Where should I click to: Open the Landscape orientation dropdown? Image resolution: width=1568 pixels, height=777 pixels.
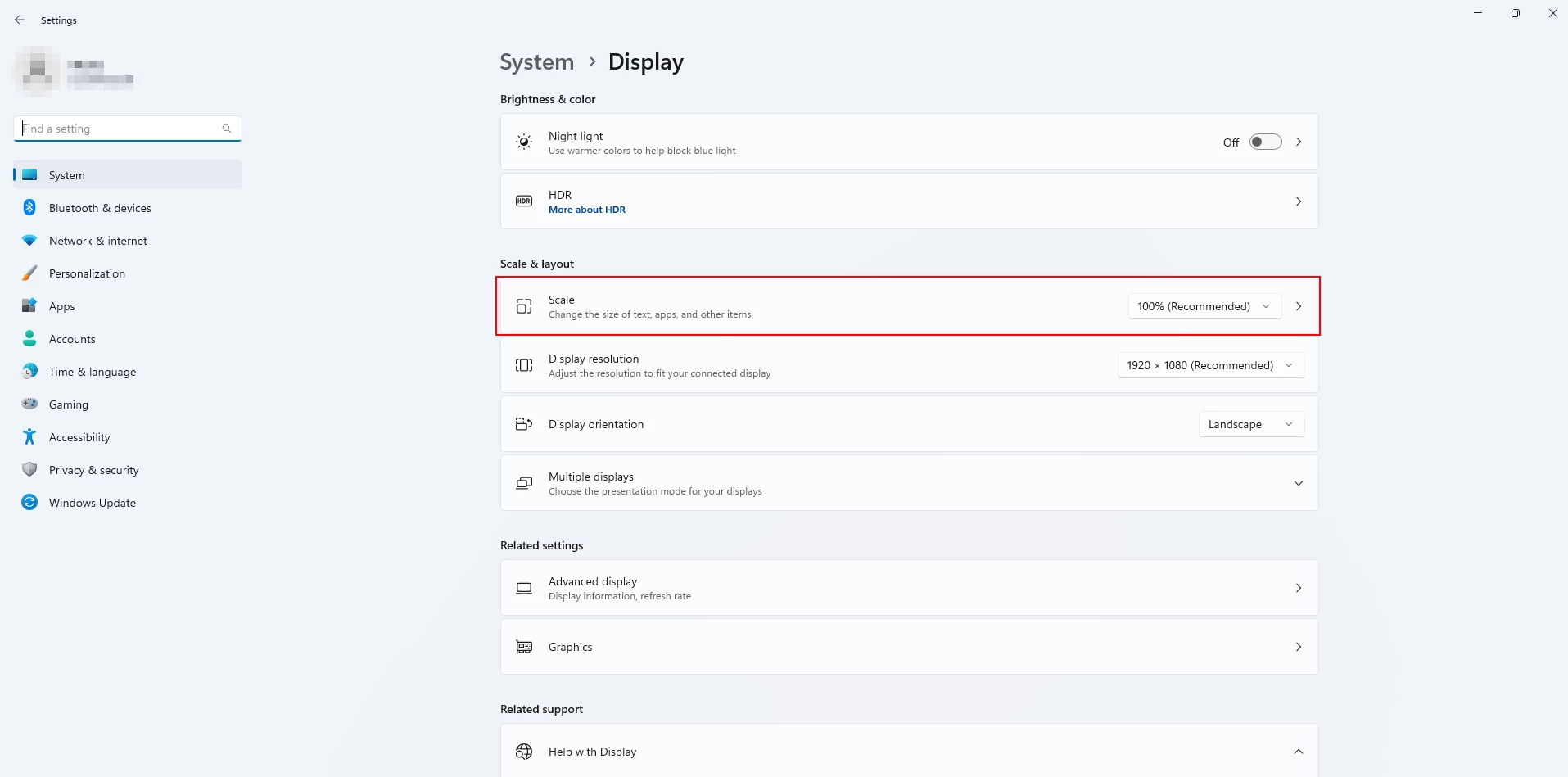click(x=1251, y=424)
